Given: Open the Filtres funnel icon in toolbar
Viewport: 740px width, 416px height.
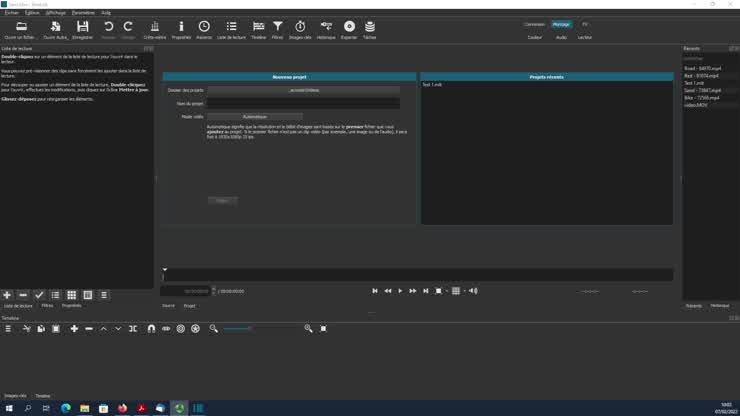Looking at the screenshot, I should pyautogui.click(x=277, y=27).
